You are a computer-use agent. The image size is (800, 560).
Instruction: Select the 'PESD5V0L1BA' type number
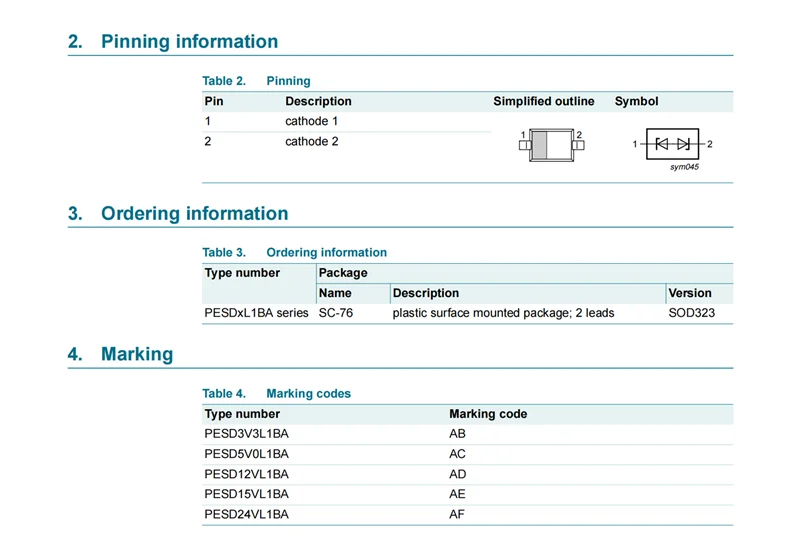pos(246,454)
